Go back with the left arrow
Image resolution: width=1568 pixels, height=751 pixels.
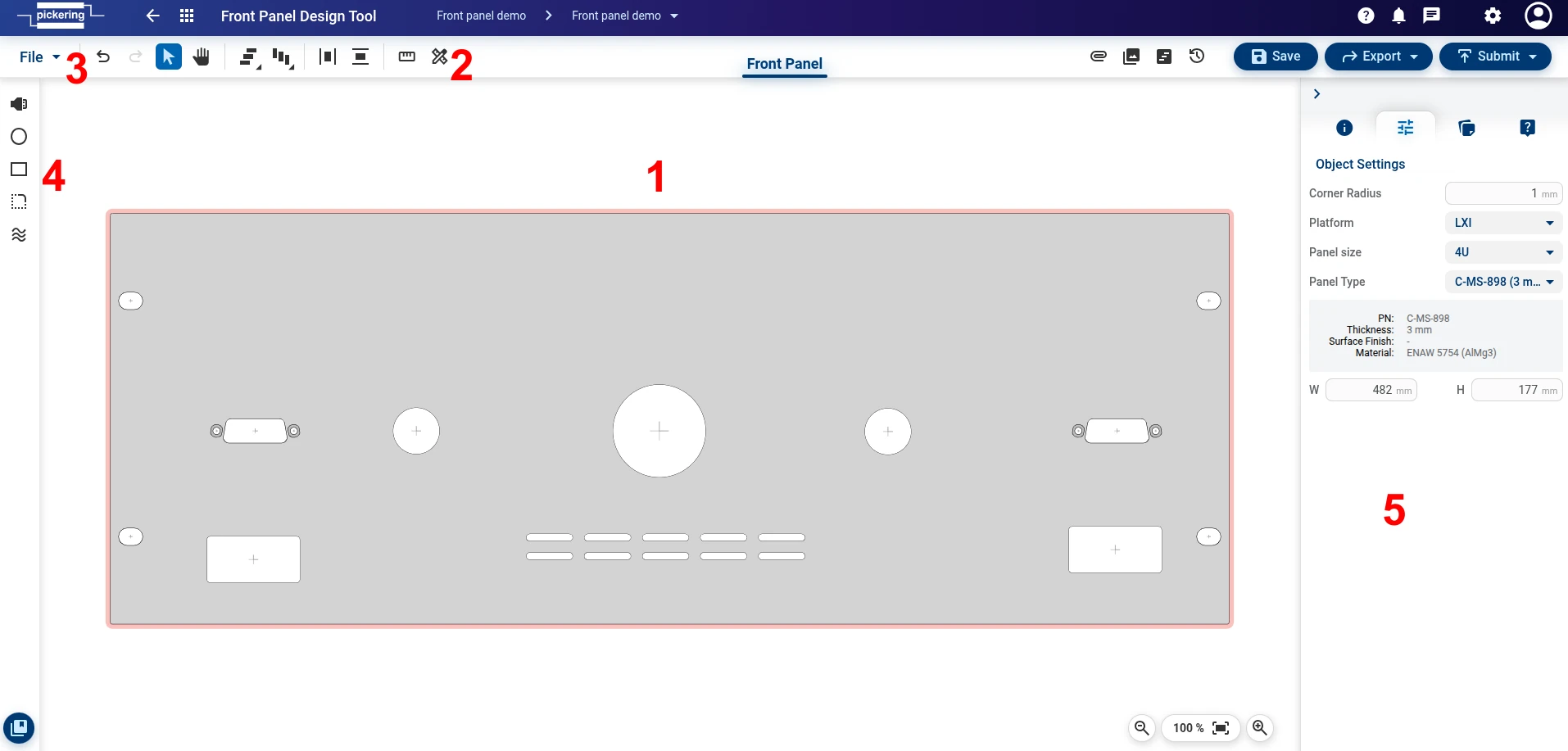coord(152,16)
